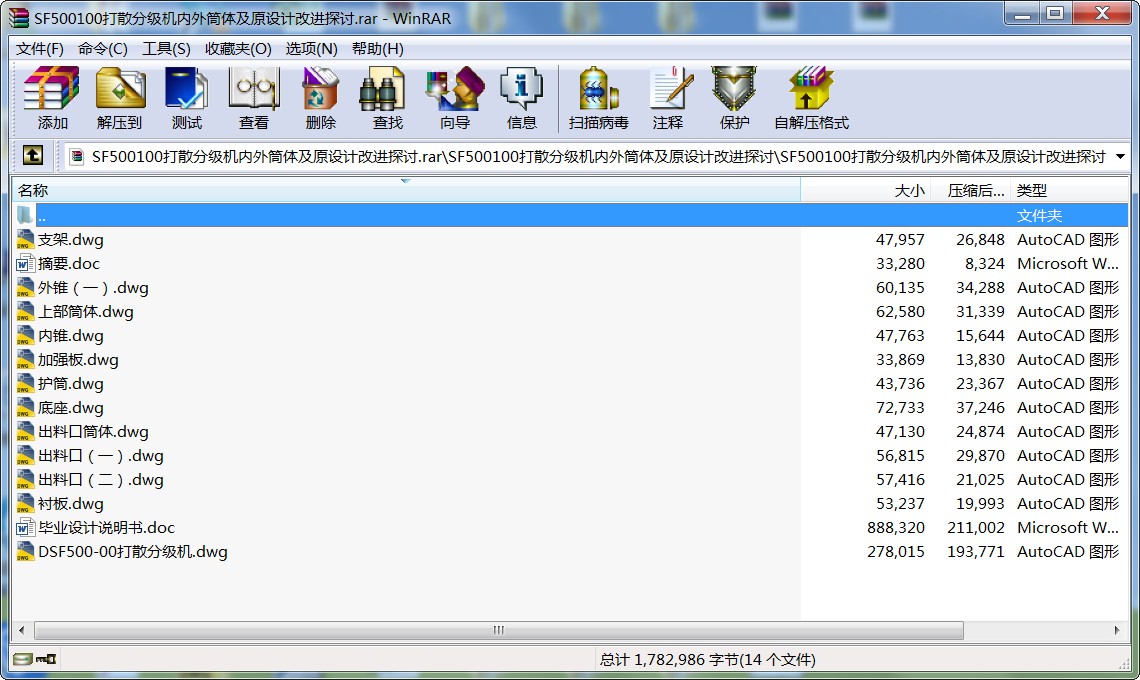The width and height of the screenshot is (1140, 680).
Task: Select the file 毕业设计说明书.doc
Action: click(x=106, y=528)
